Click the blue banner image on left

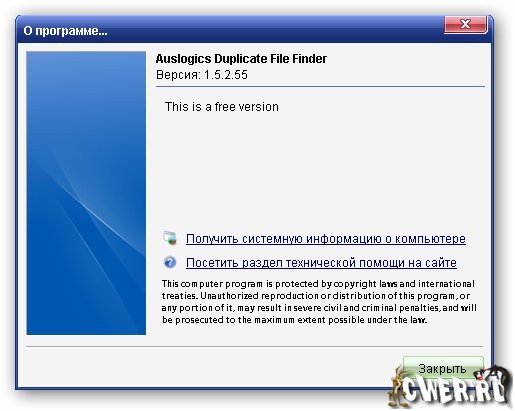[86, 193]
